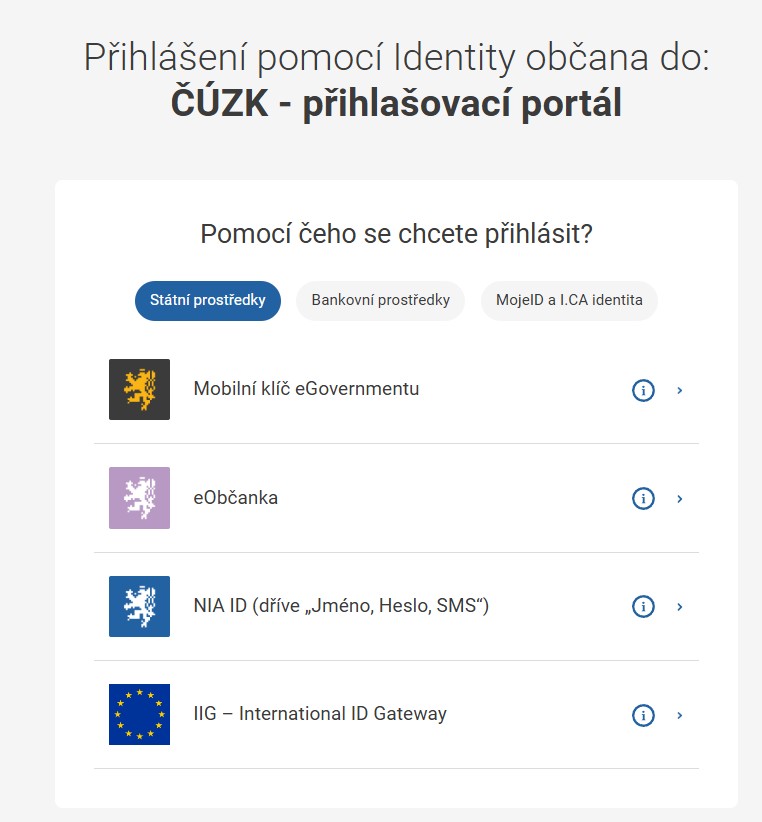Show info about eObčanka login

(643, 498)
